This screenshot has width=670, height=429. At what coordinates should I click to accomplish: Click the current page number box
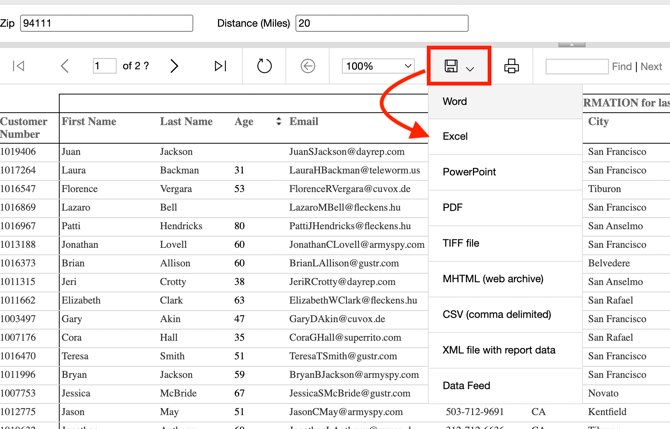pyautogui.click(x=104, y=66)
